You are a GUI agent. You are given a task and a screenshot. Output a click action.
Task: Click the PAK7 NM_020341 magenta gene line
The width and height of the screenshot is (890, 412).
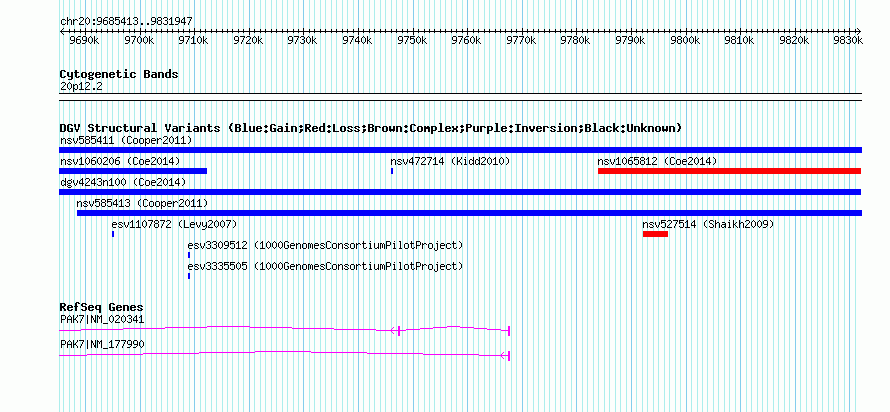[x=284, y=329]
